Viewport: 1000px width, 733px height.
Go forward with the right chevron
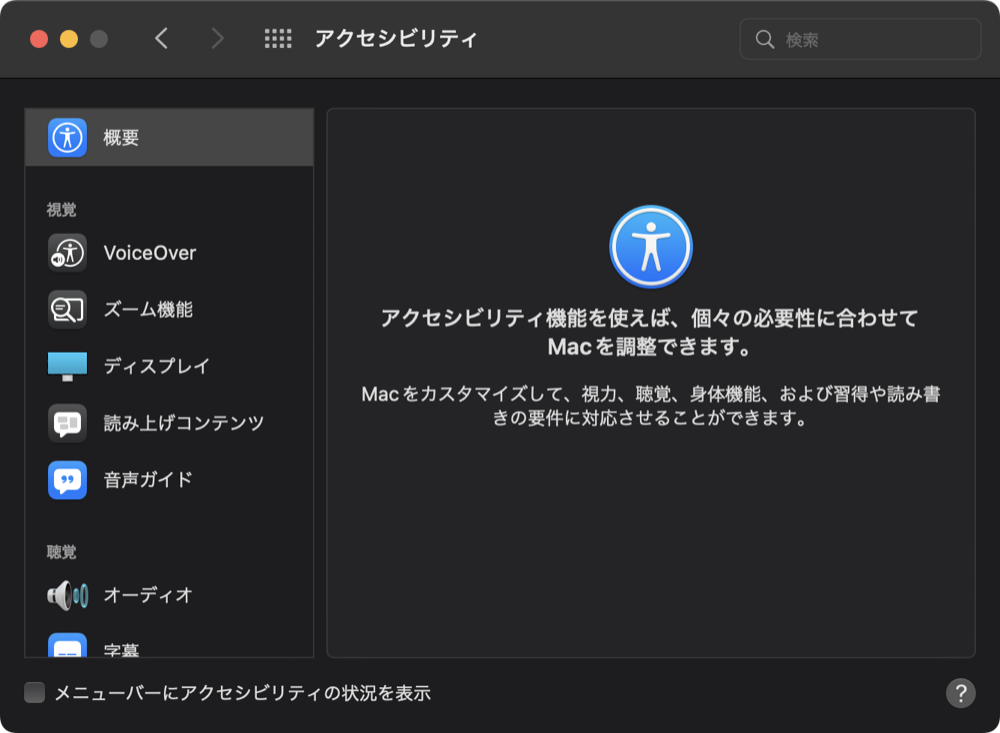click(217, 39)
